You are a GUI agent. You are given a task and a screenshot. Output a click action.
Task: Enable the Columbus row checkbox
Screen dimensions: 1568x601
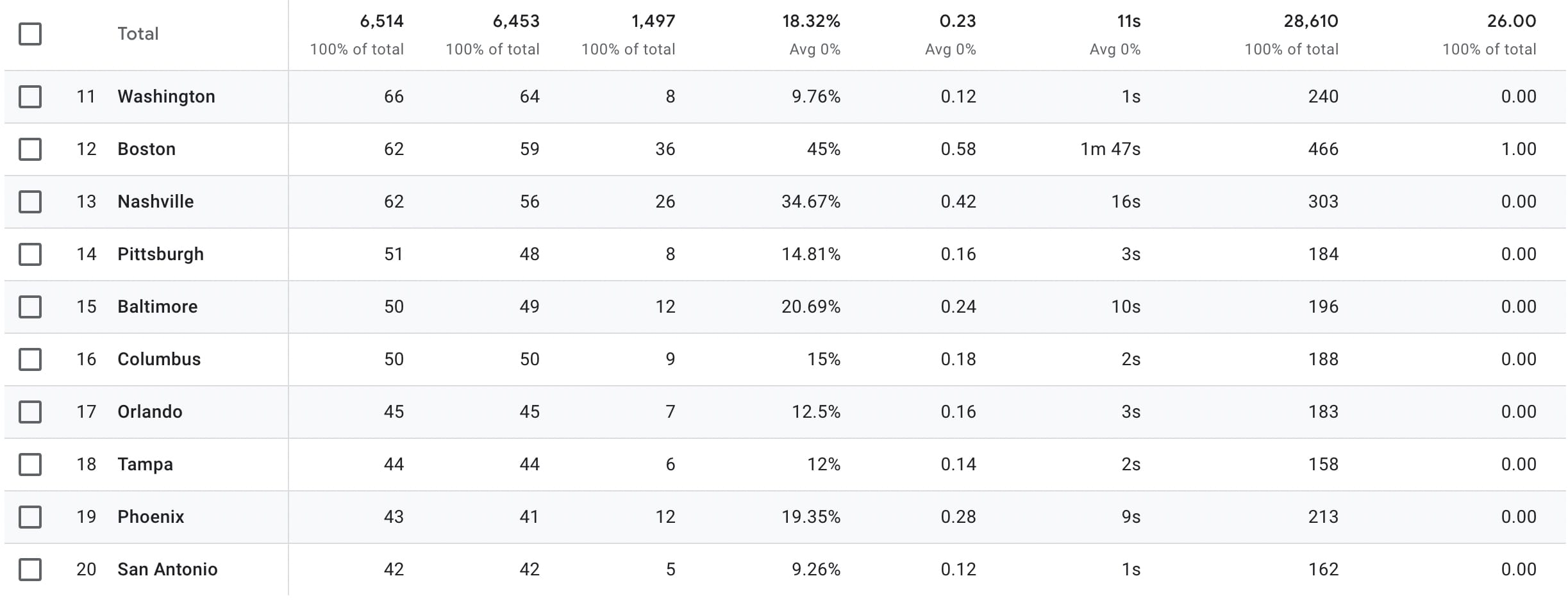(x=30, y=359)
